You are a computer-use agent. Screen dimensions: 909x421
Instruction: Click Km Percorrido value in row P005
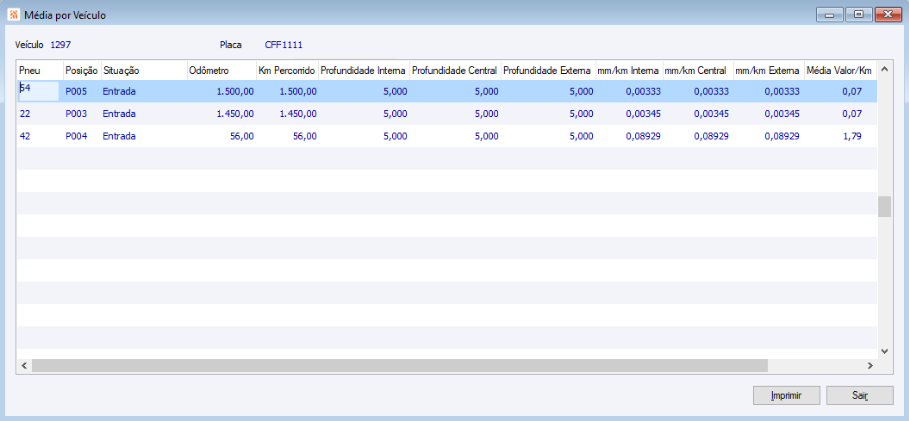pos(298,92)
